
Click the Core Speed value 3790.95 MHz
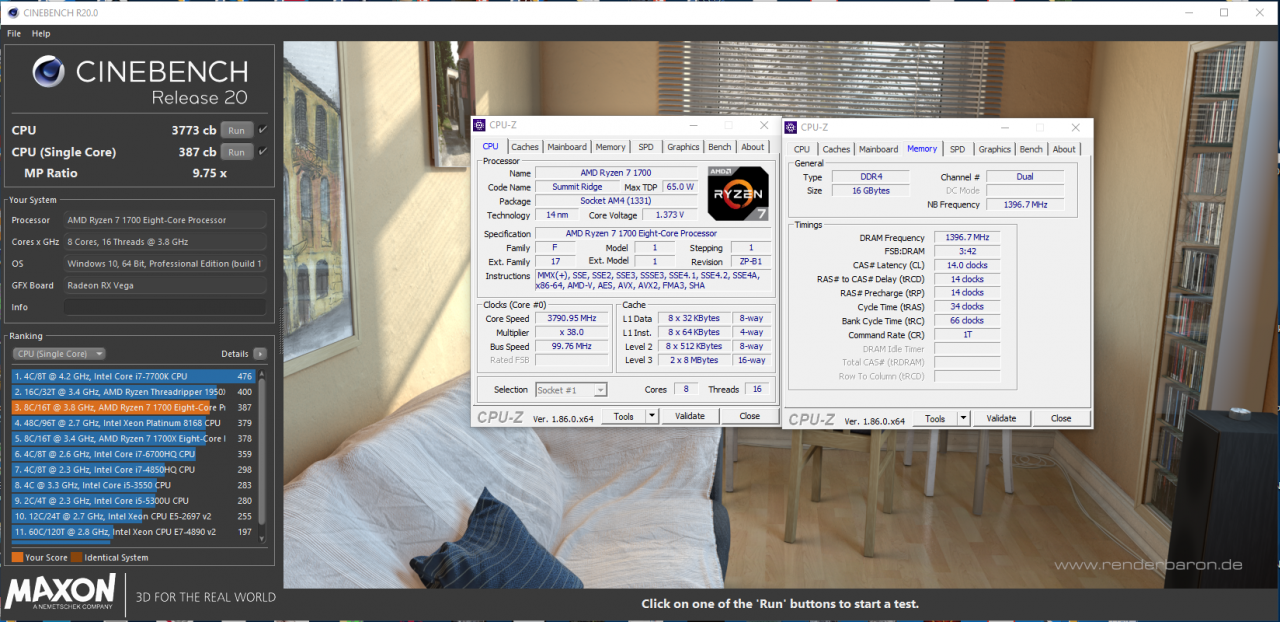click(571, 318)
